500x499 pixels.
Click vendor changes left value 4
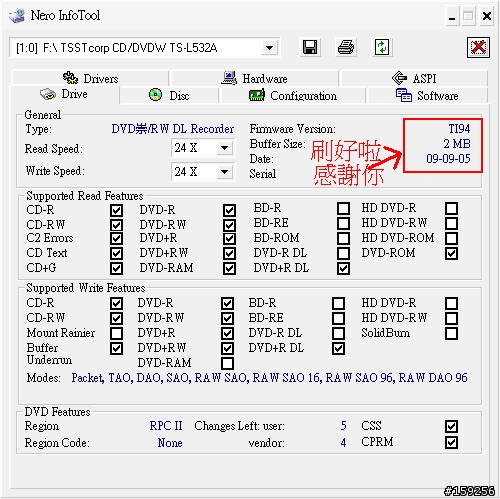pos(343,443)
